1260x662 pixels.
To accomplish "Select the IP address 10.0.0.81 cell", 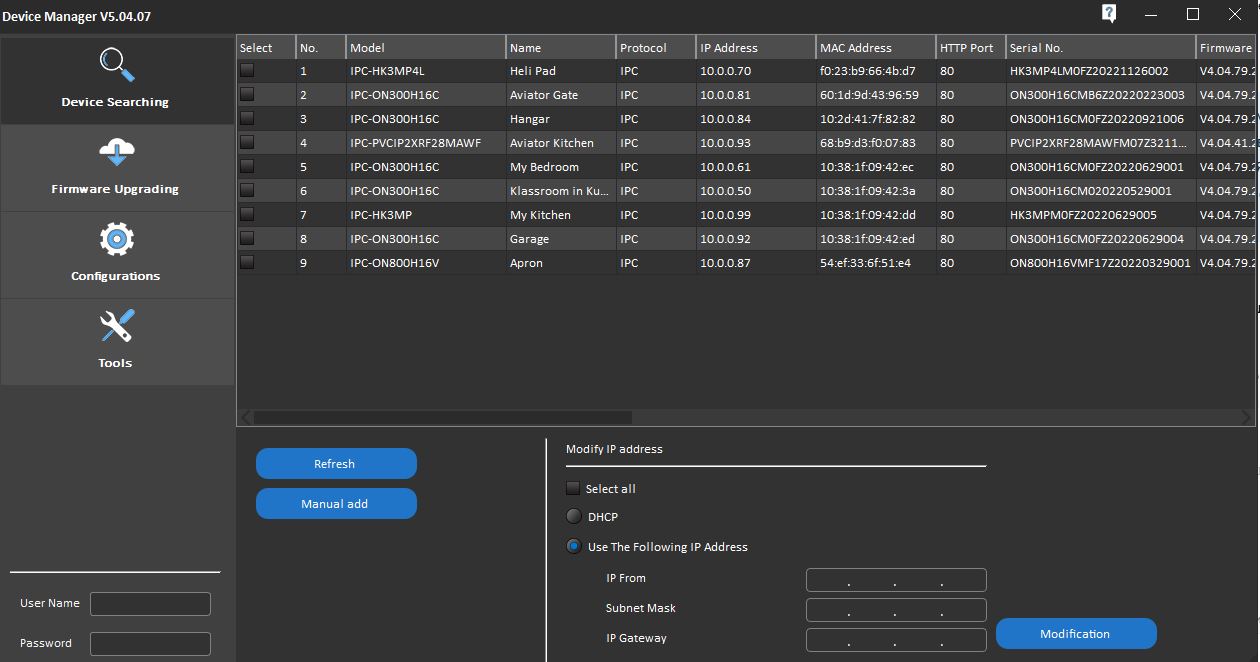I will 756,95.
